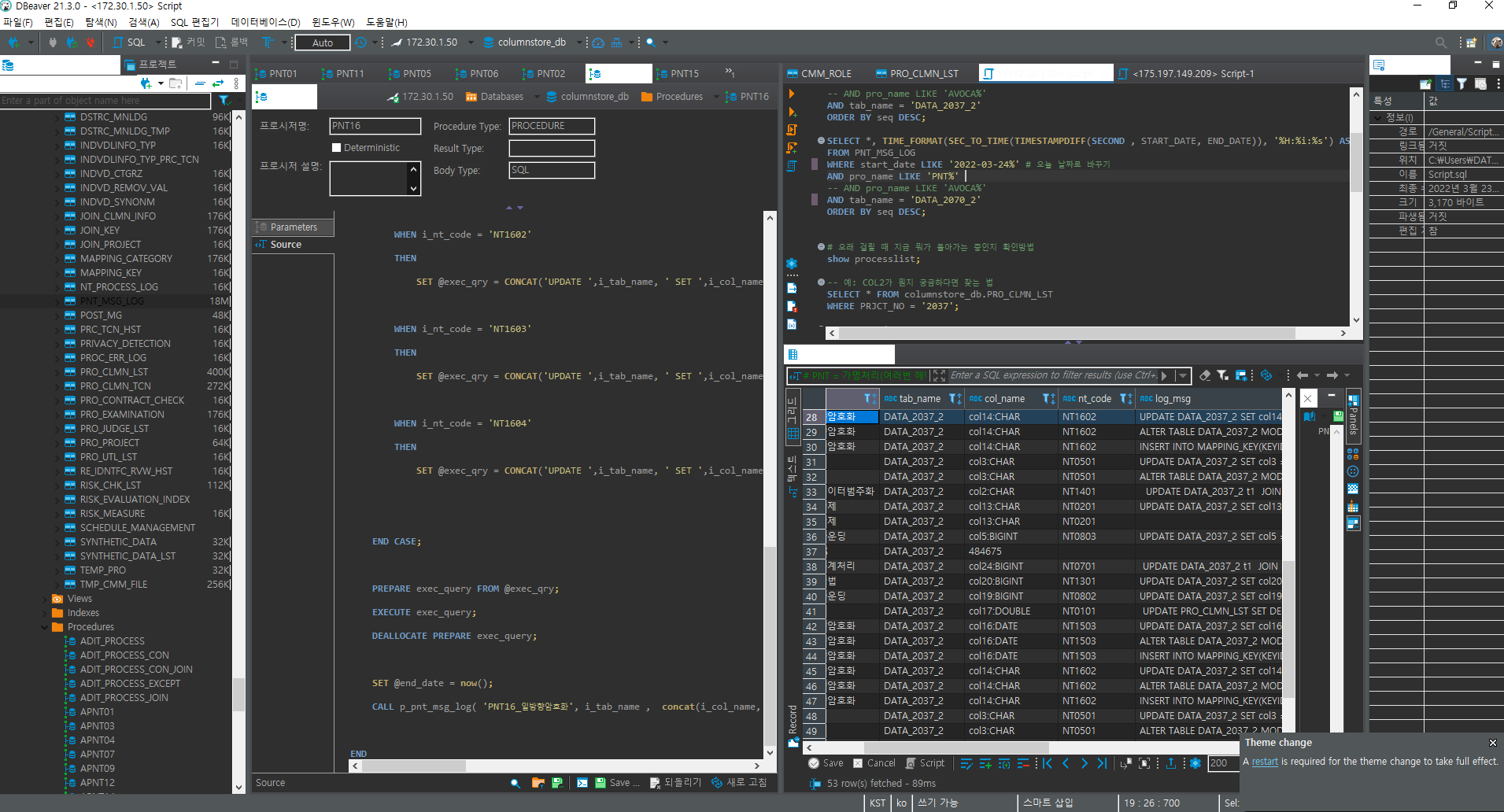Viewport: 1504px width, 812px height.
Task: Select the PRO_CLMN_LST table in navigator
Action: point(113,372)
